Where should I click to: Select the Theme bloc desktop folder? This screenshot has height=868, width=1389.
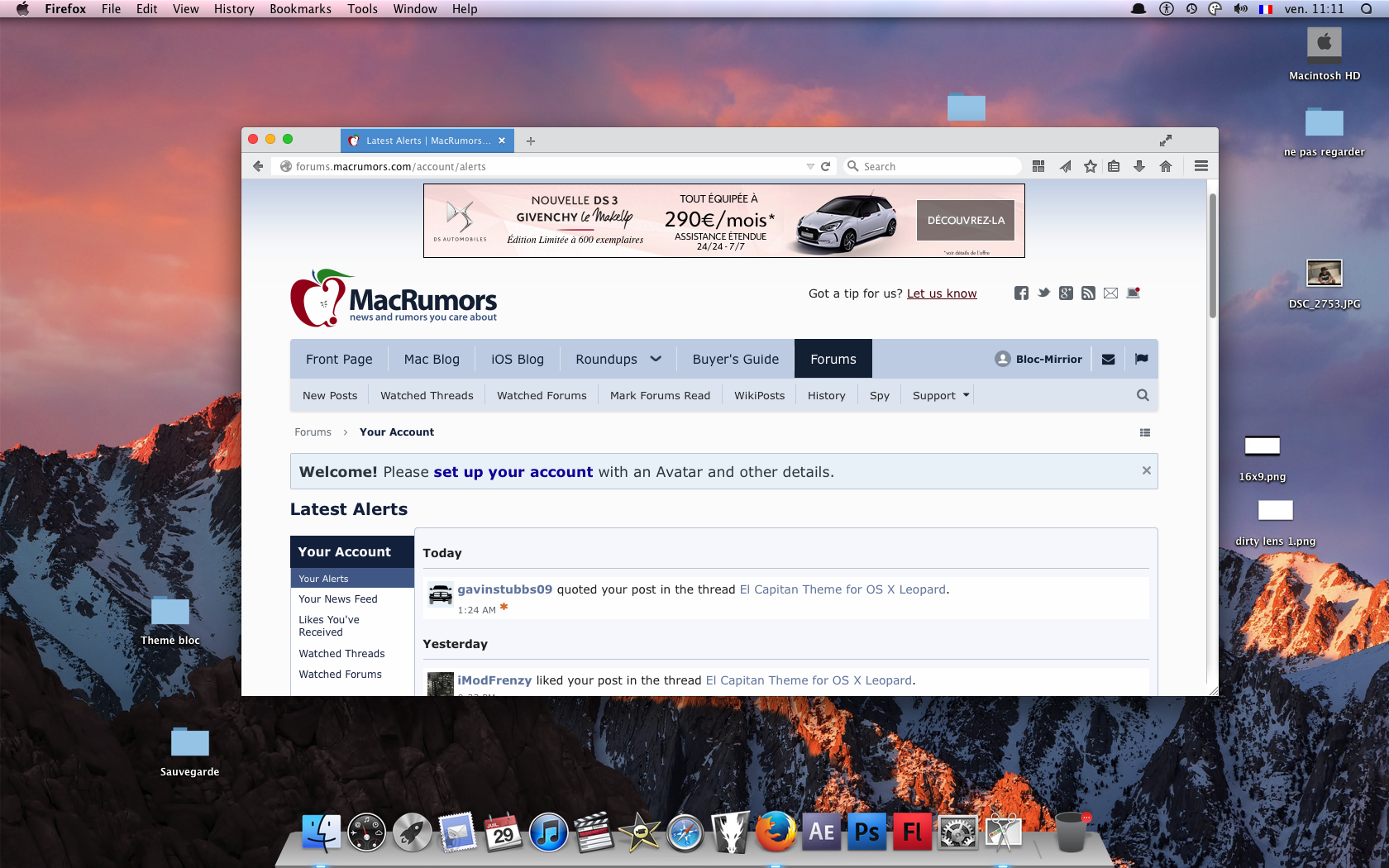(x=170, y=620)
